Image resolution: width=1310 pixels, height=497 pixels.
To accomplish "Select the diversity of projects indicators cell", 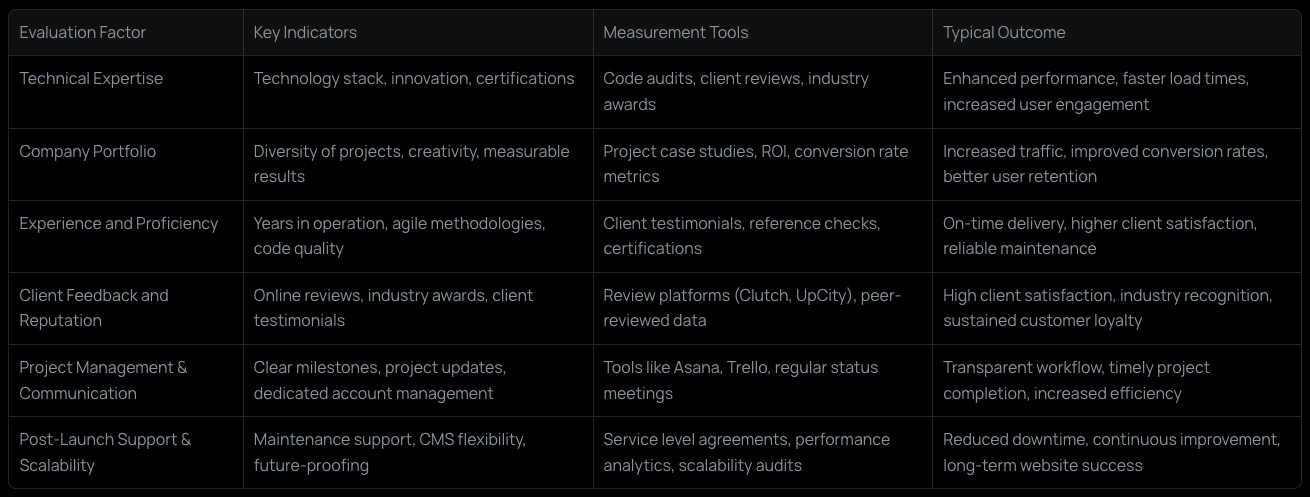I will click(418, 164).
